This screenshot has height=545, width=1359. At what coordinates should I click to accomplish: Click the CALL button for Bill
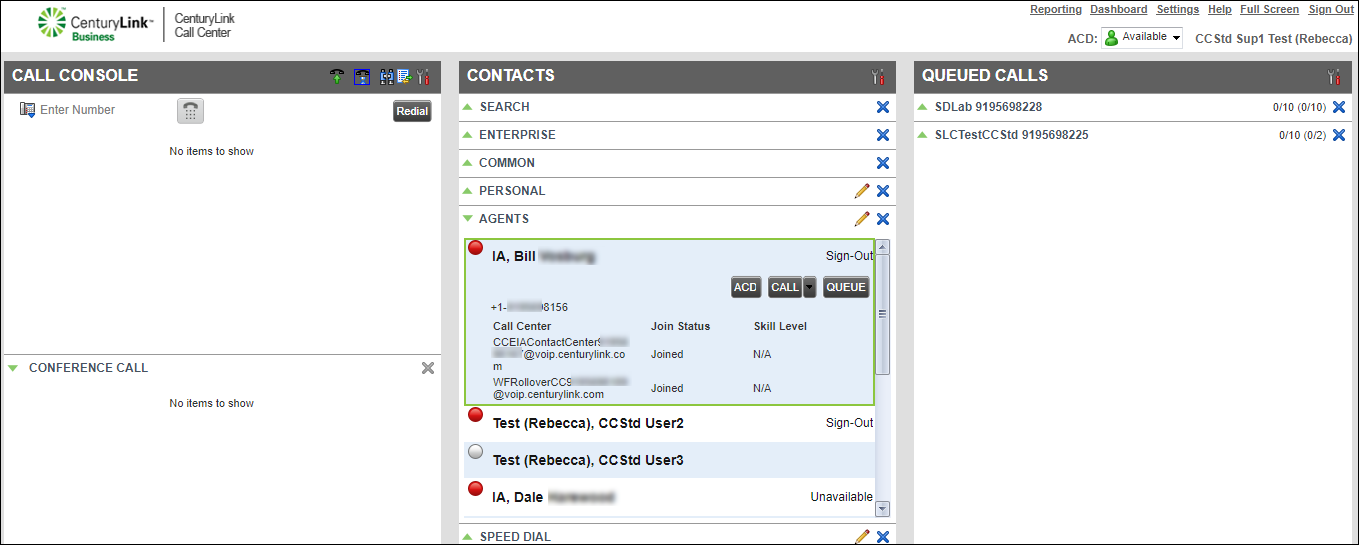[785, 287]
